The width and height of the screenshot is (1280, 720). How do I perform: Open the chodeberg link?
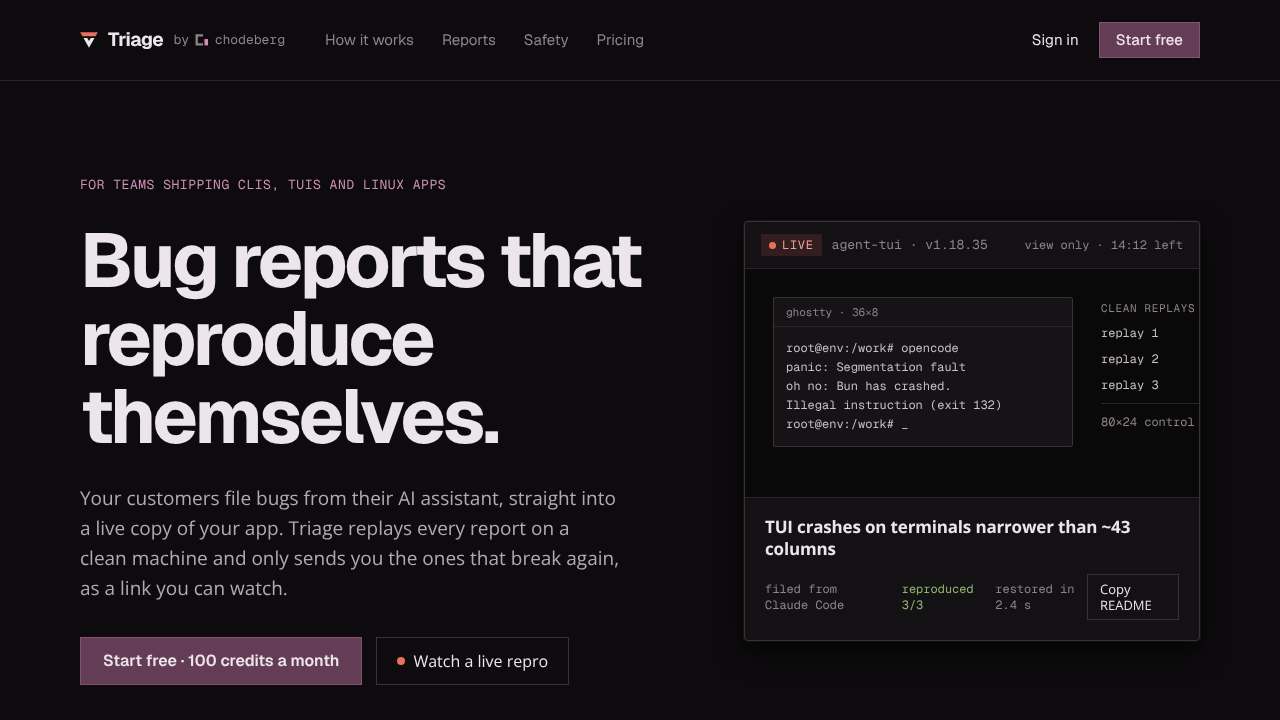[x=240, y=40]
